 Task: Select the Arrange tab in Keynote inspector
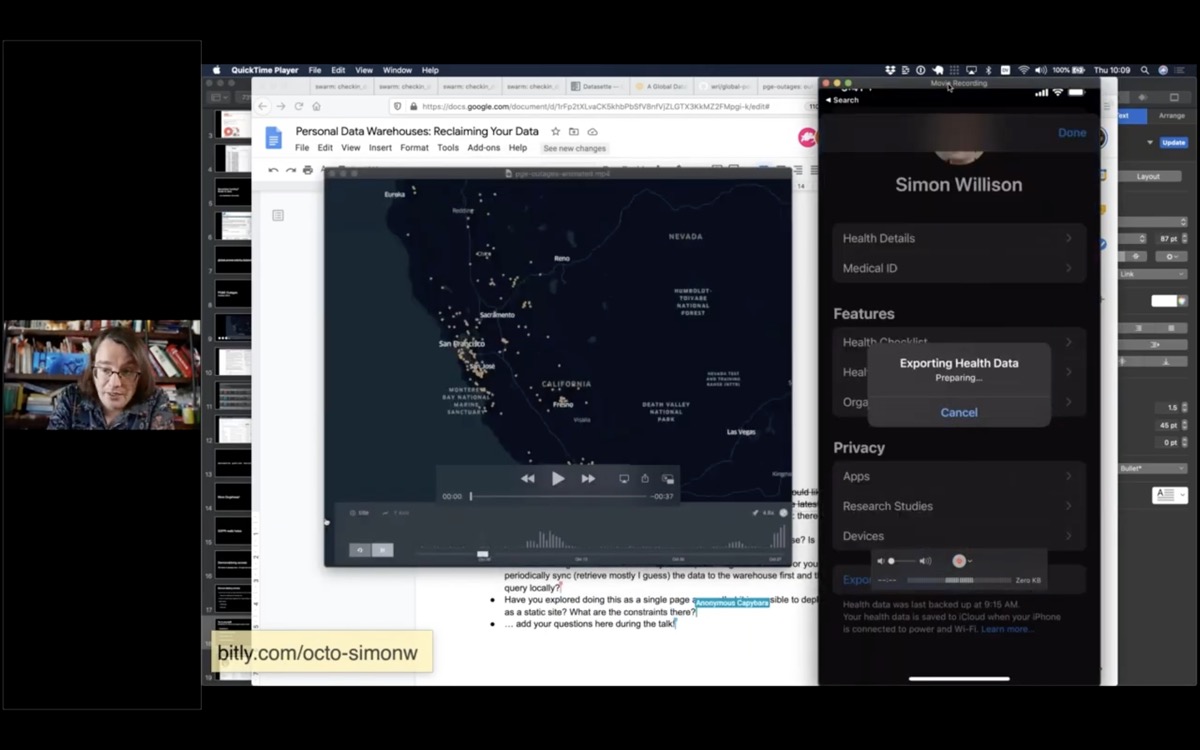tap(1171, 116)
